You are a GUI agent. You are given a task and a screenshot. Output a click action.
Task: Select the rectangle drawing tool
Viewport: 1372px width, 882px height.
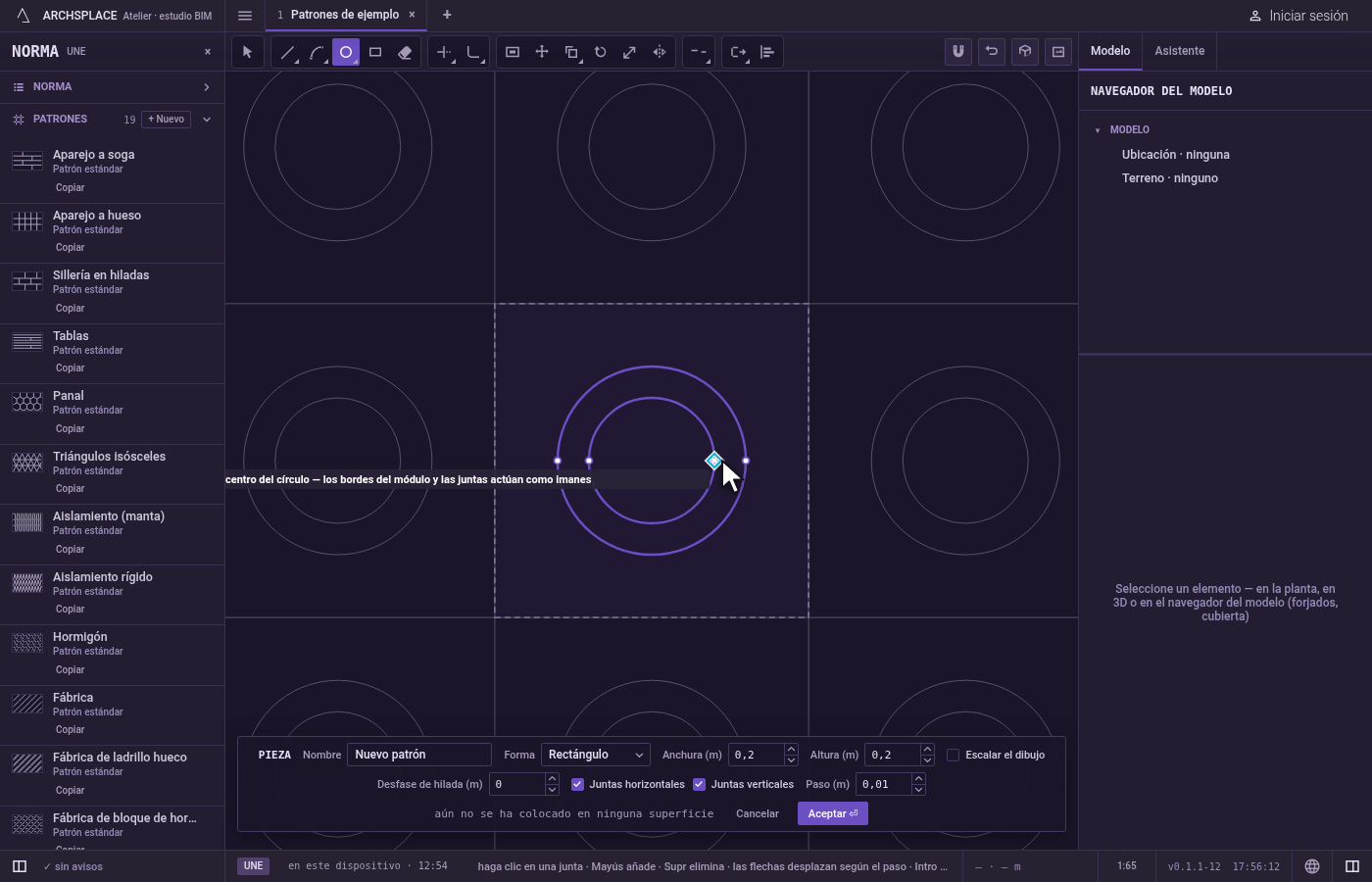point(375,52)
